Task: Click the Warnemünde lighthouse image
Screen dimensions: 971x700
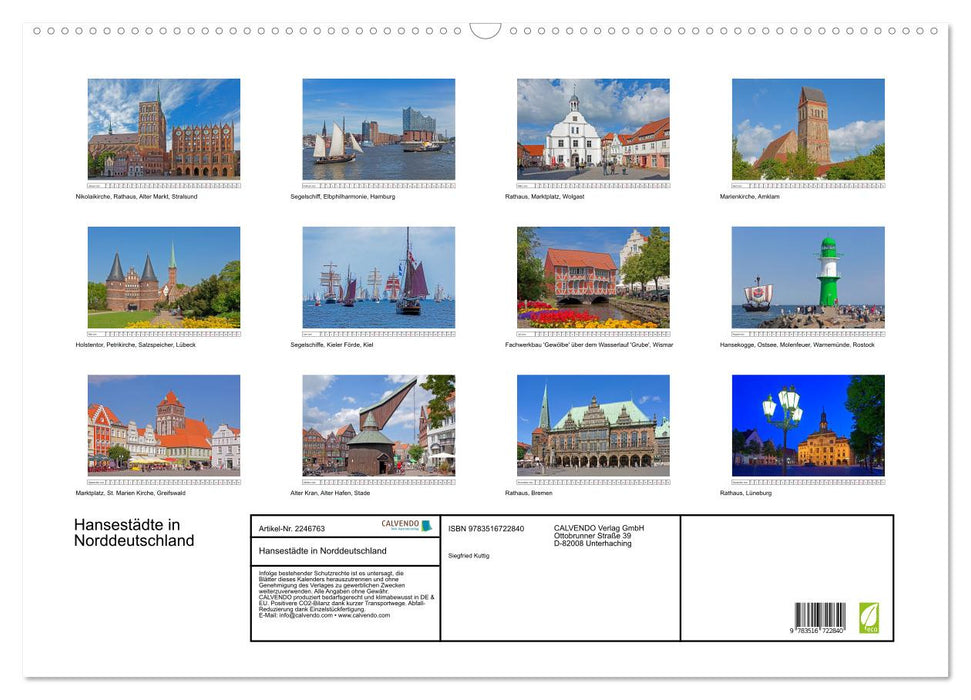Action: [x=808, y=278]
